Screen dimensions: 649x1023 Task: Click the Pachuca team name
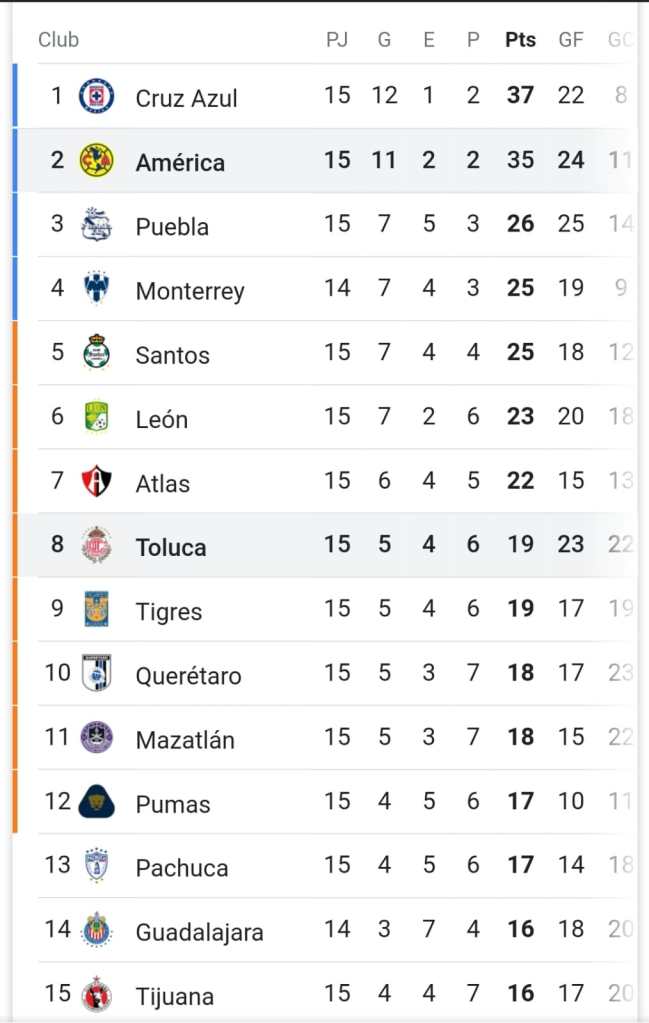point(182,868)
